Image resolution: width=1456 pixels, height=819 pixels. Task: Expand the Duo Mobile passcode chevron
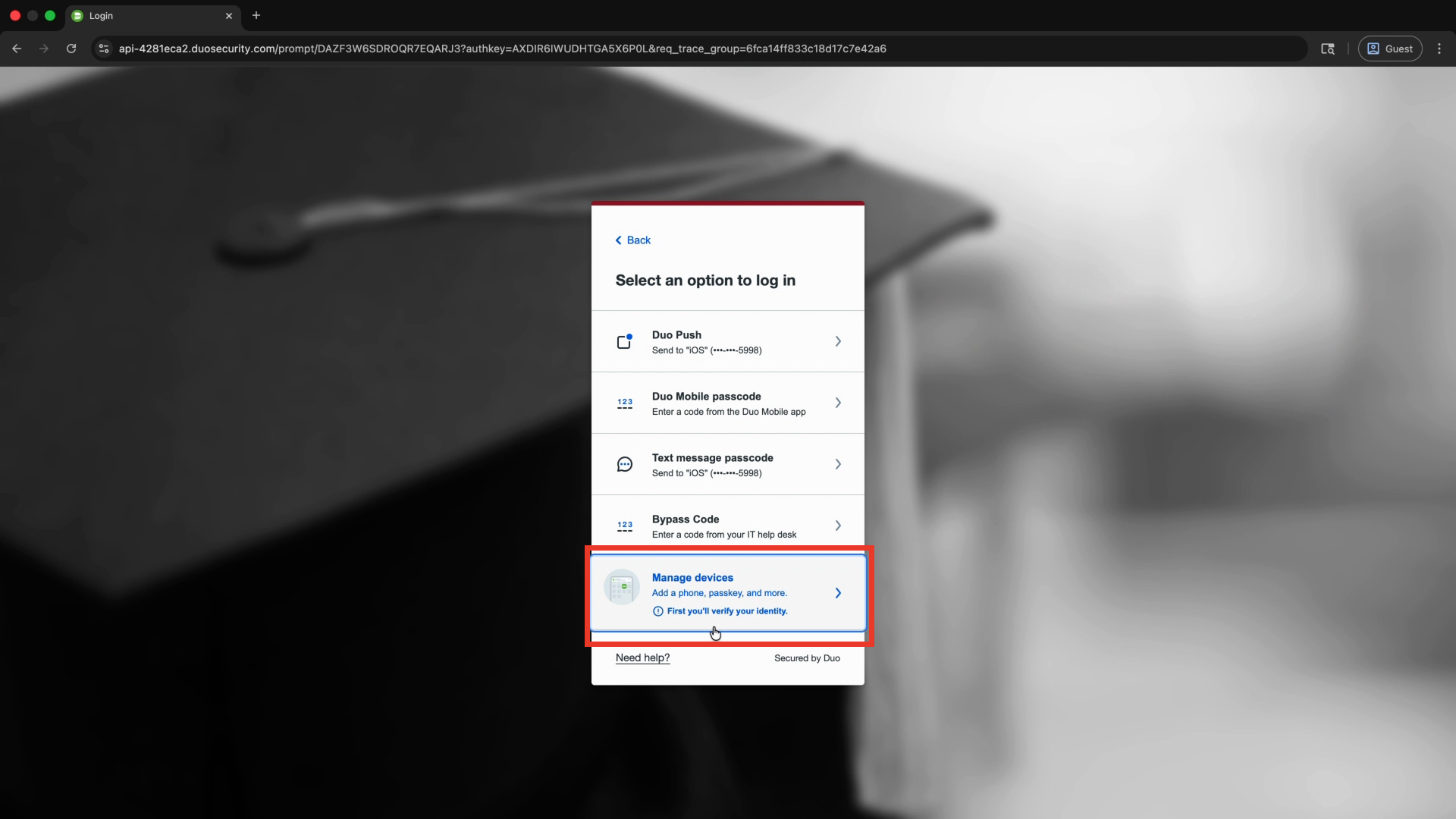point(838,403)
